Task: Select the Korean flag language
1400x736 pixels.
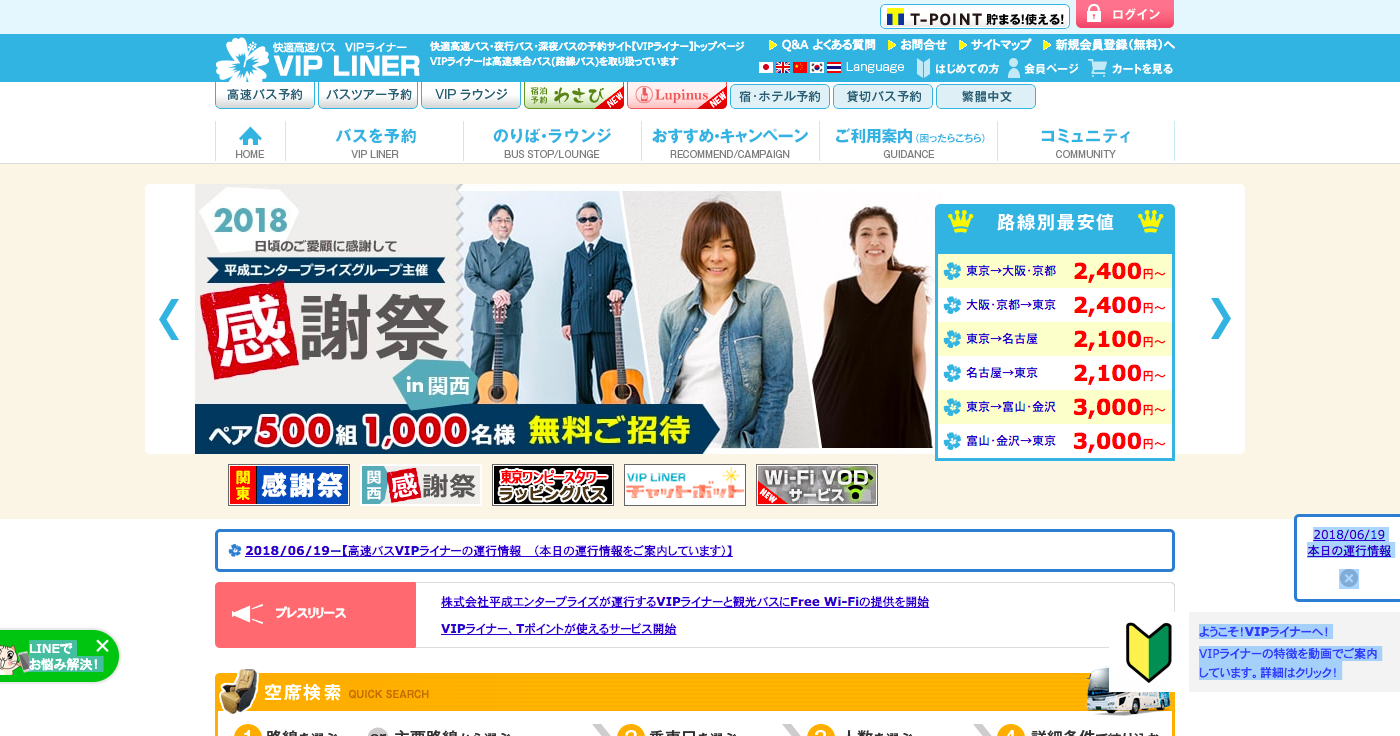Action: click(817, 68)
